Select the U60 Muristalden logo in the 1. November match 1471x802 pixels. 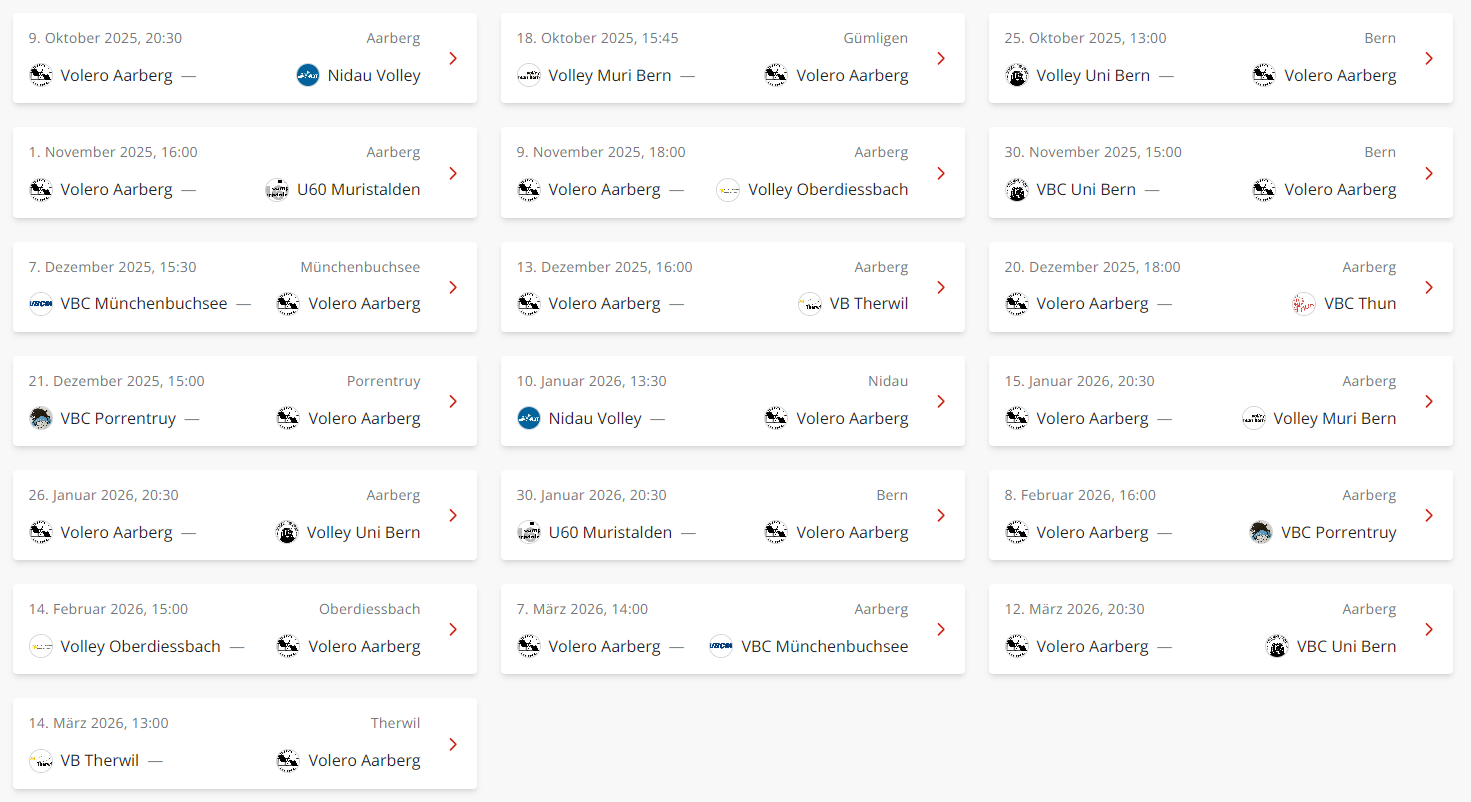[x=277, y=190]
